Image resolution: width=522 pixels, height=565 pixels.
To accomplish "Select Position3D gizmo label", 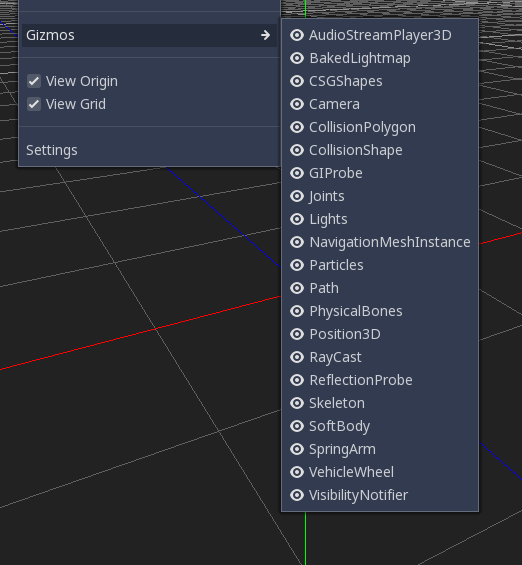I will (345, 334).
